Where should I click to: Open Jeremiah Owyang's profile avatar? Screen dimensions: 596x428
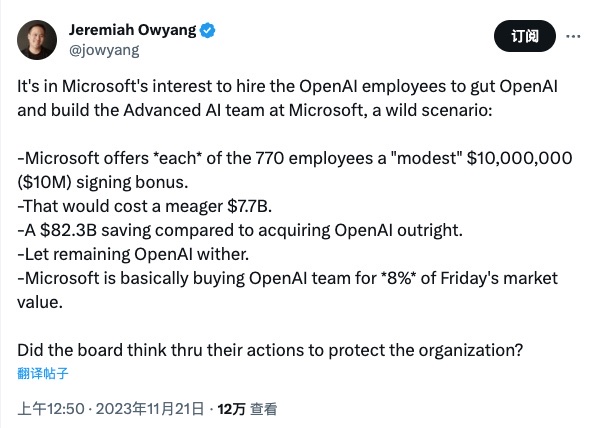tap(37, 40)
